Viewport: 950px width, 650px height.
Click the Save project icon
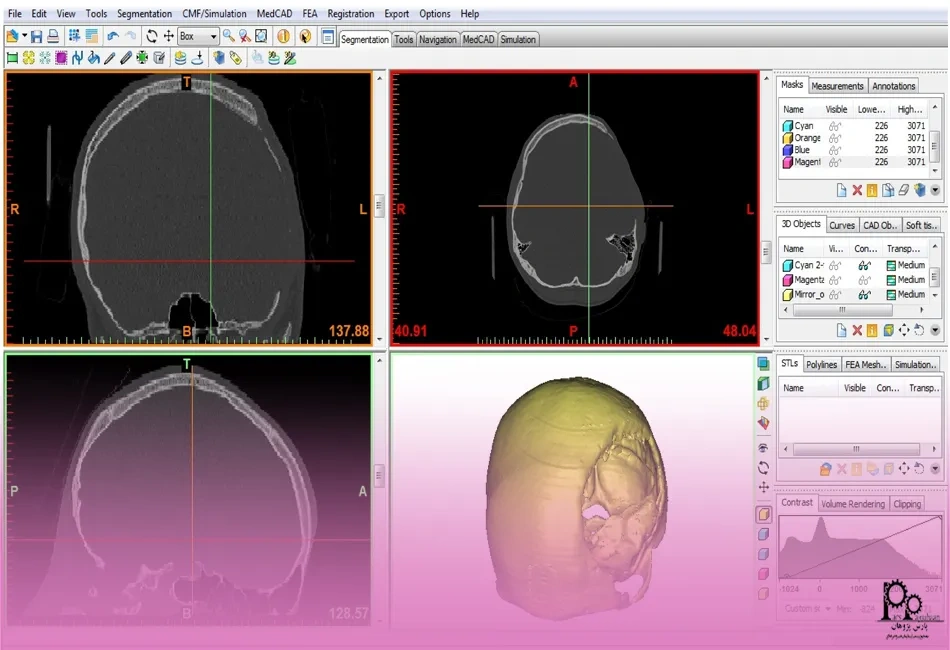(x=38, y=36)
